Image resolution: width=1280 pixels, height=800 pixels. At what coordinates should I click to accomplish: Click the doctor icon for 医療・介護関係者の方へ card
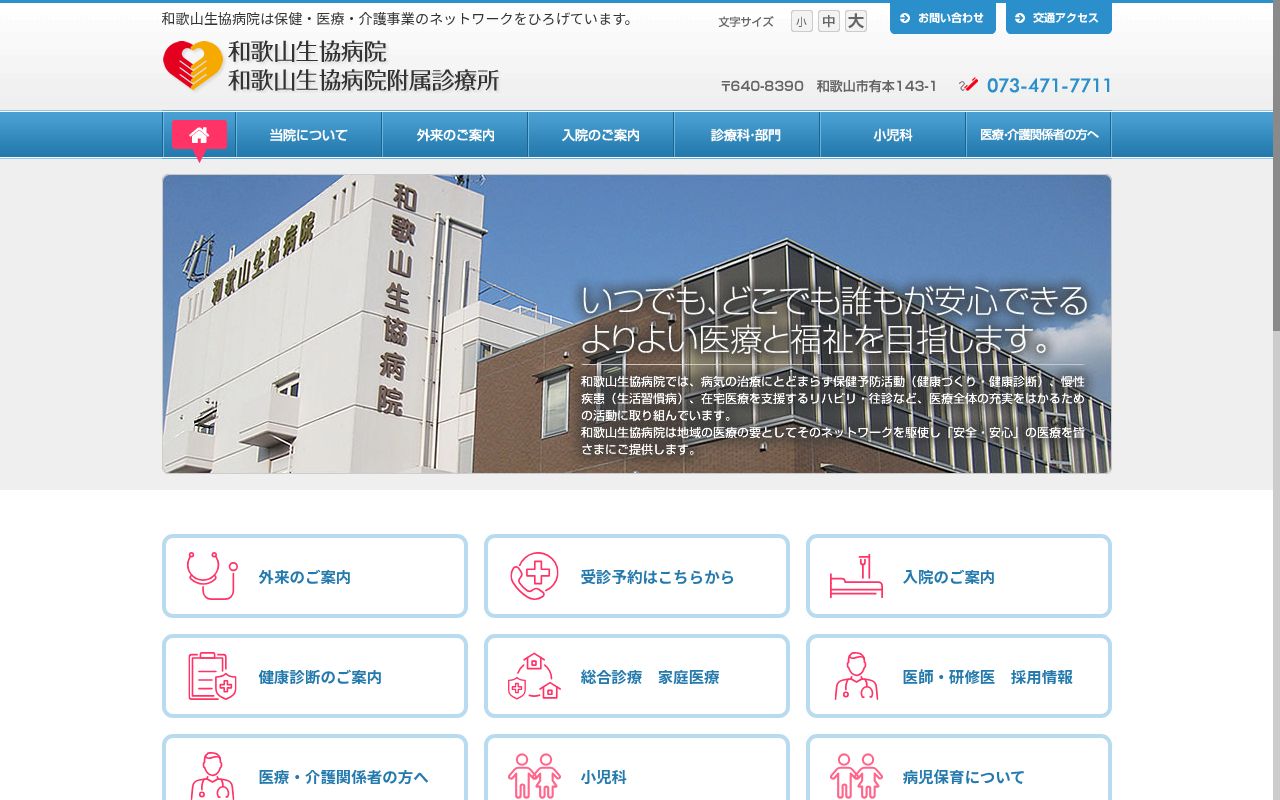point(212,776)
